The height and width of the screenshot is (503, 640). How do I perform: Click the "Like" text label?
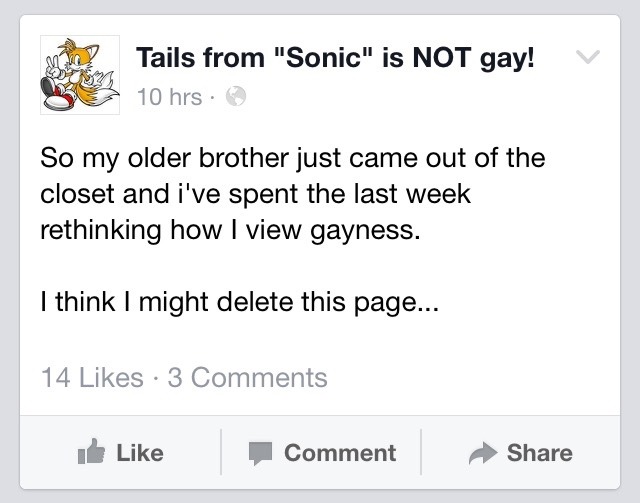[x=139, y=453]
